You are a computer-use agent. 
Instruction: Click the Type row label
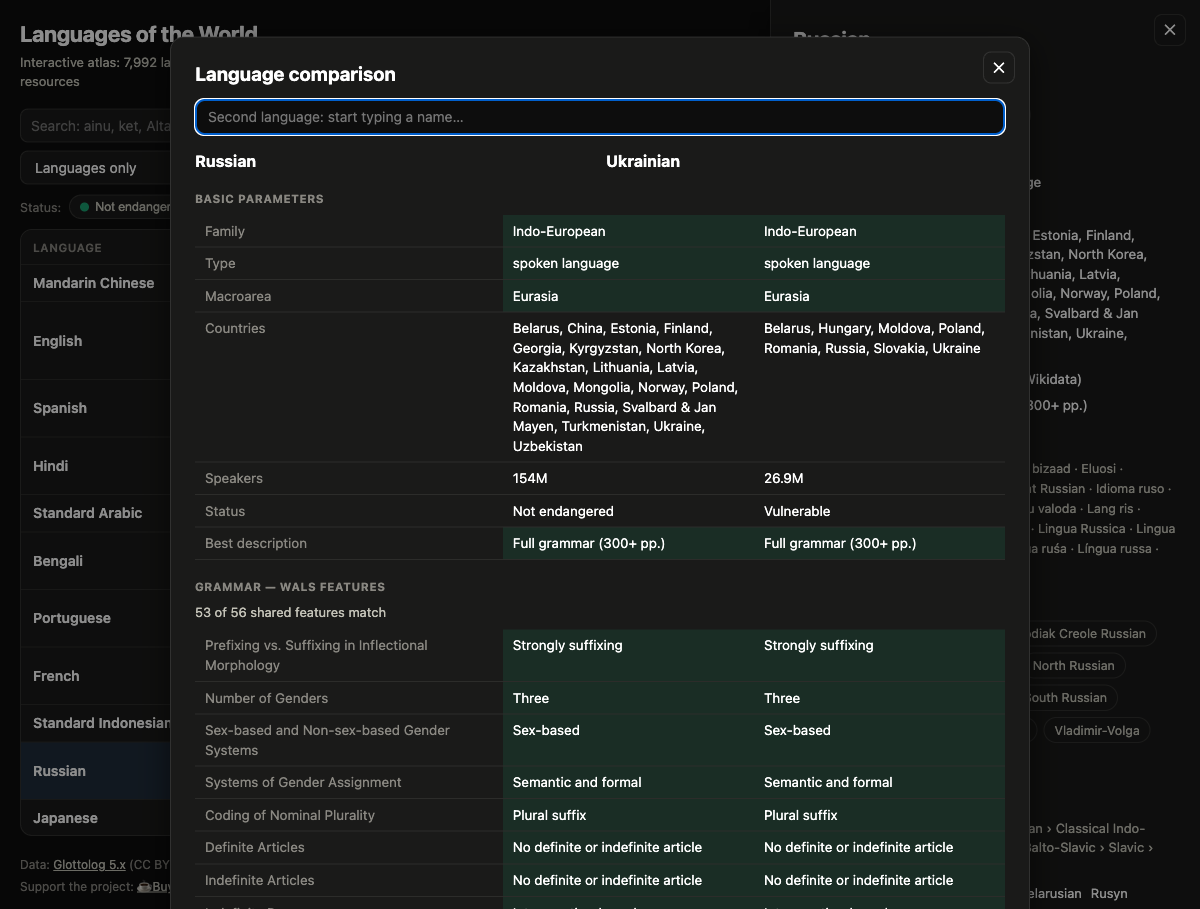220,263
